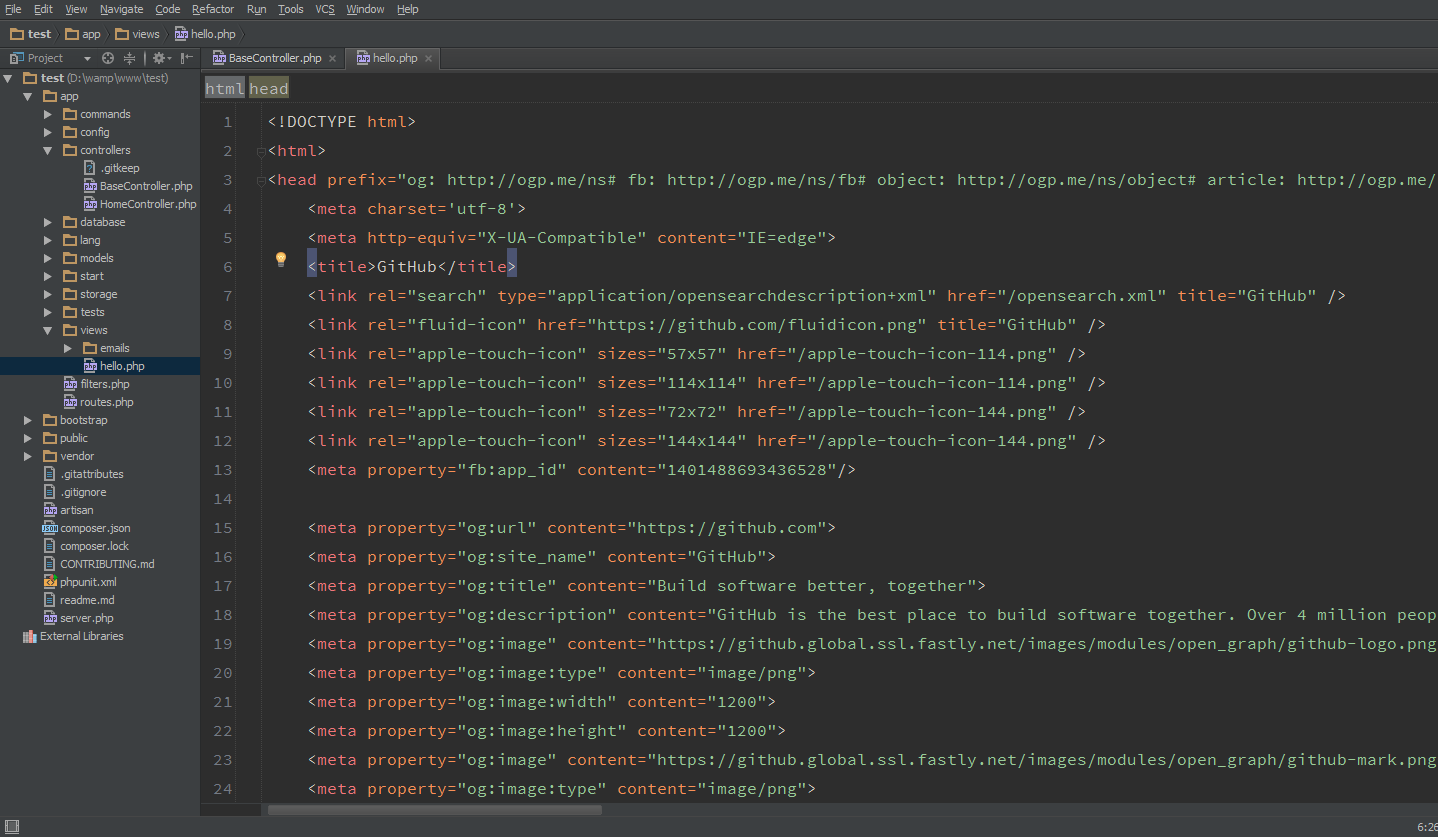Click the scroll from source target icon
The height and width of the screenshot is (837, 1438).
coord(108,58)
